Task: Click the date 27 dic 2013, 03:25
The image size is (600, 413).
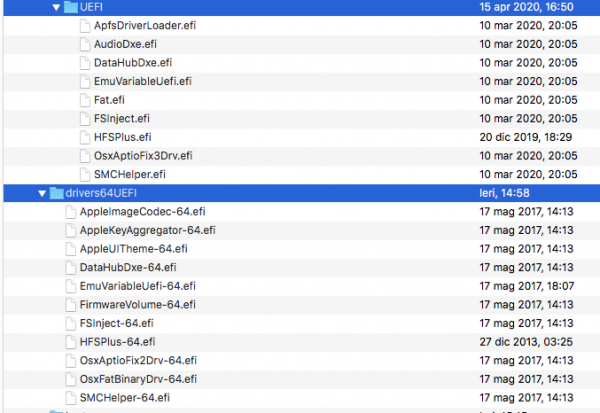Action: 526,342
